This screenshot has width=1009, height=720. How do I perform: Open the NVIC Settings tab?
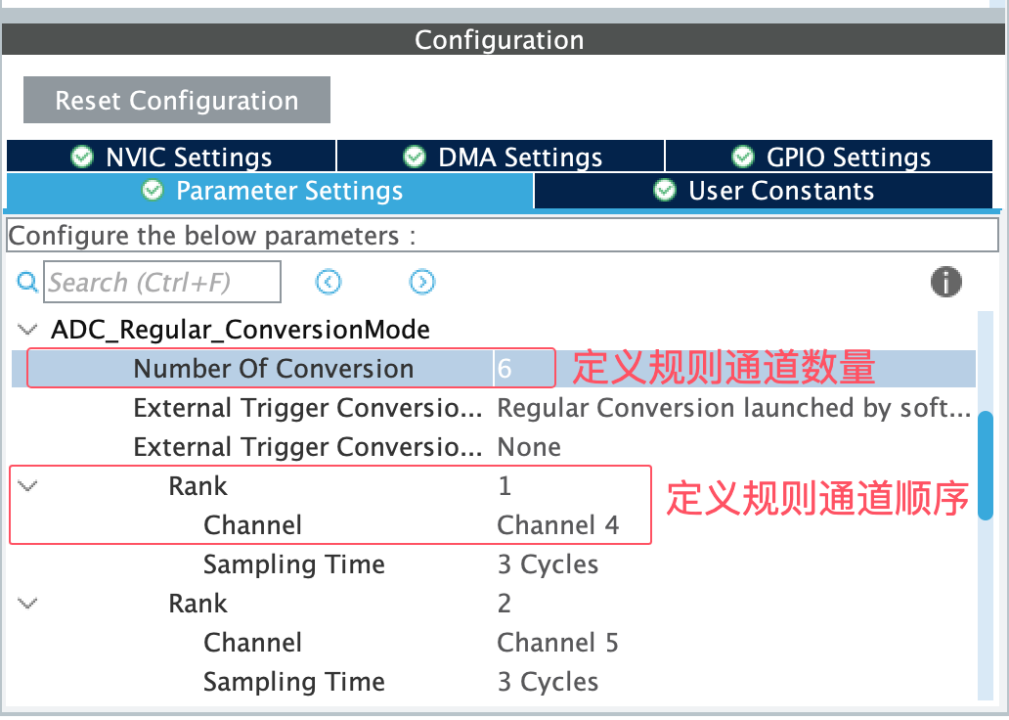pos(171,157)
